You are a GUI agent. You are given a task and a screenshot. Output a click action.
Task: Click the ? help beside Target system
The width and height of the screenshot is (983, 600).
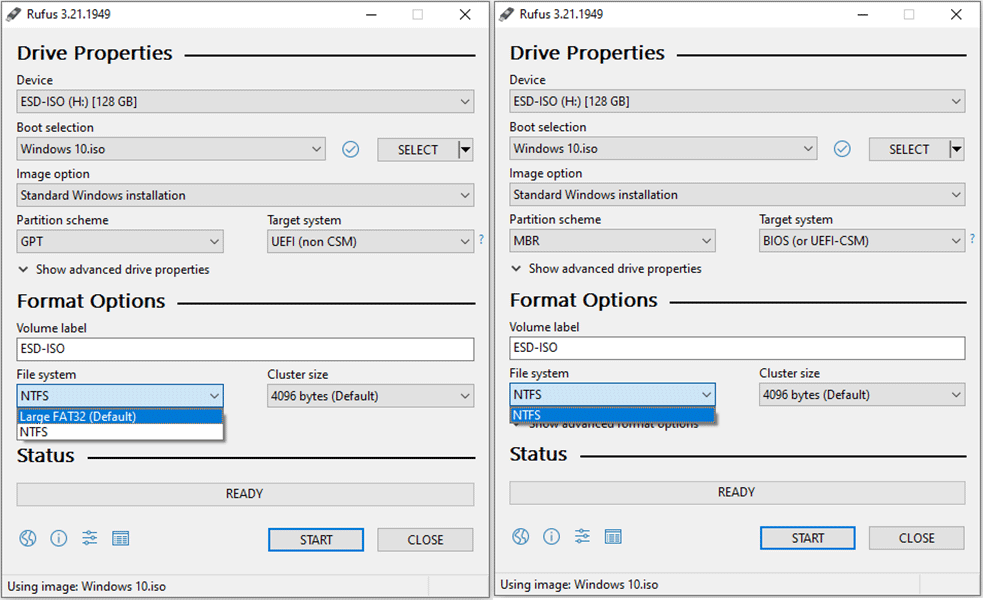click(481, 240)
